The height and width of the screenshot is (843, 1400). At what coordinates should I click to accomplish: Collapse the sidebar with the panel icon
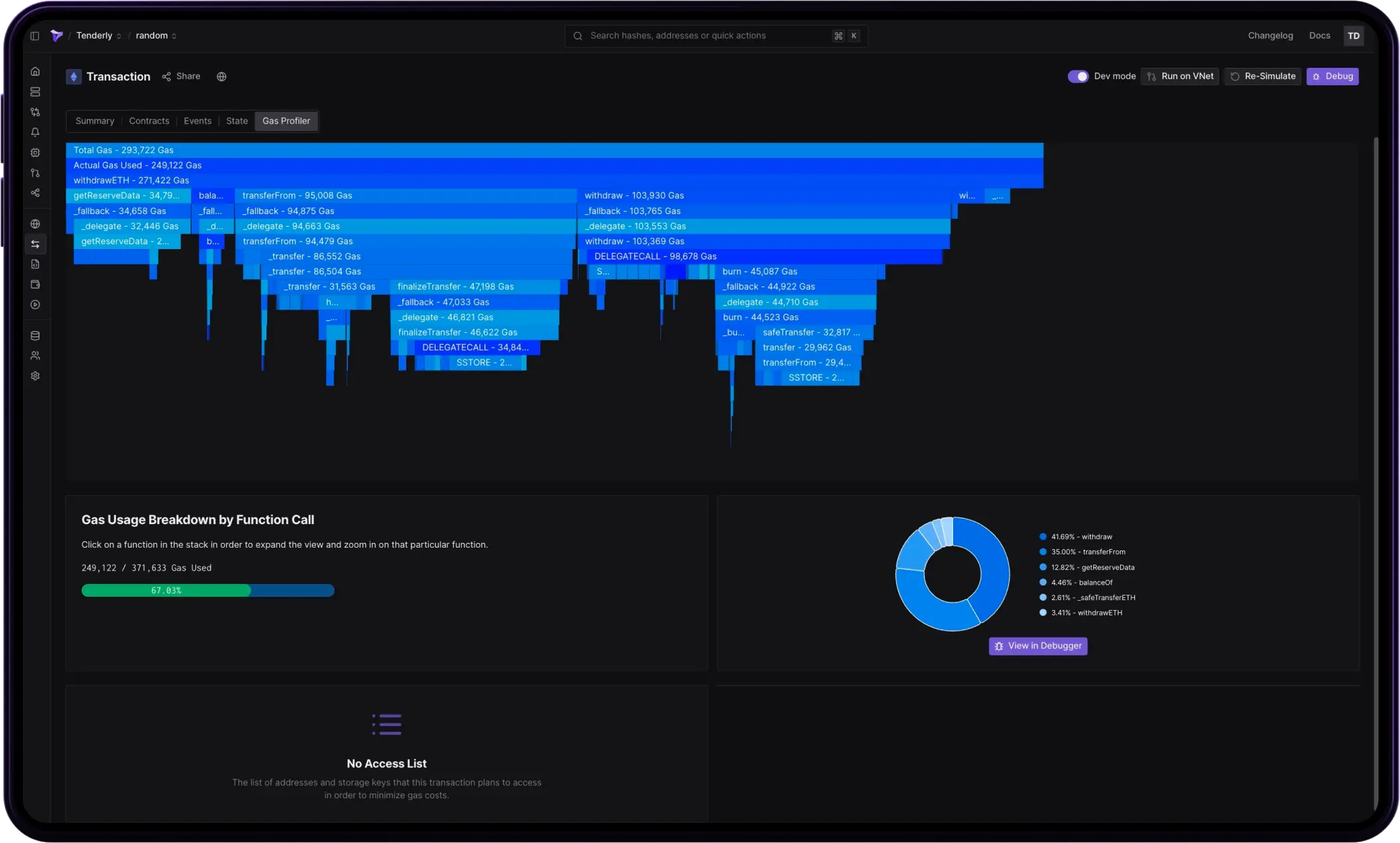[35, 36]
